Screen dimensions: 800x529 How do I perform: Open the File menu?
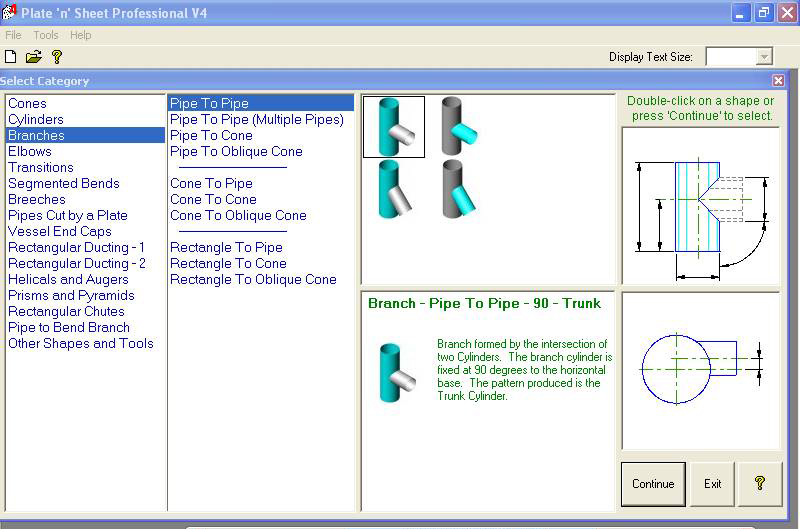[x=13, y=35]
